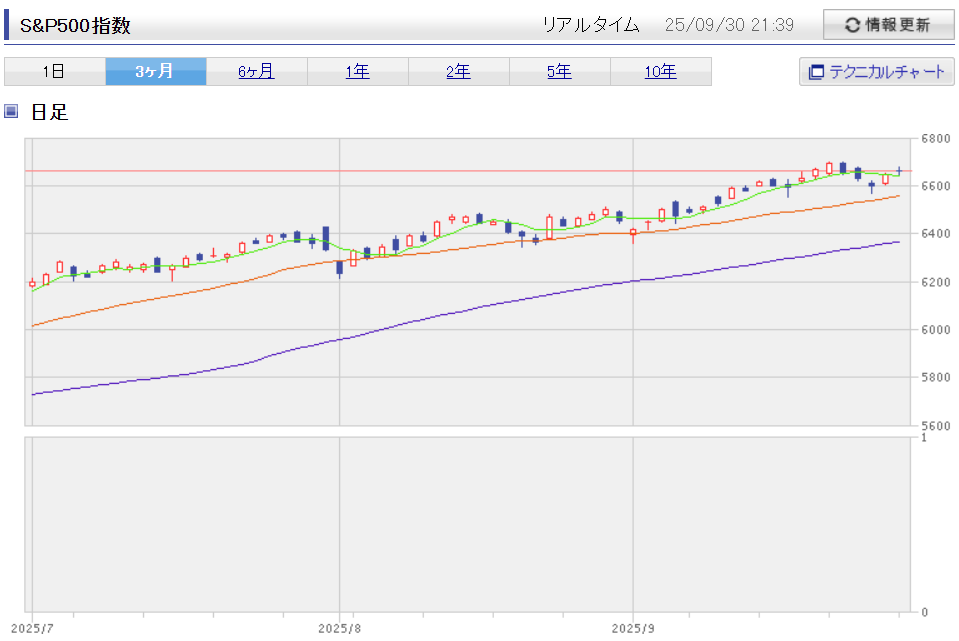Screen dimensions: 959x641
Task: Switch to the 6ヶ月 chart range
Action: tap(256, 71)
